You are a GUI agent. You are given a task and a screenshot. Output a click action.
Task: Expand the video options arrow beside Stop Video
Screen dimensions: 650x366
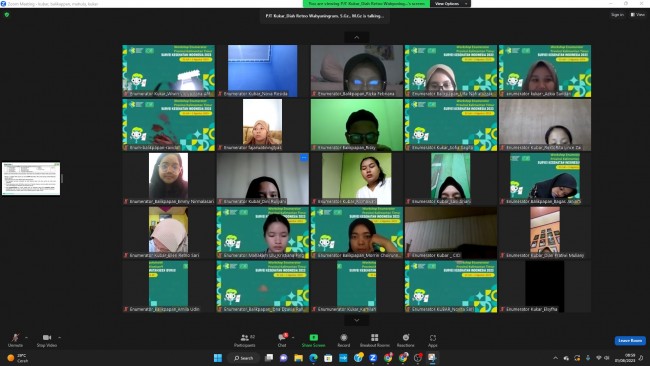[x=60, y=337]
